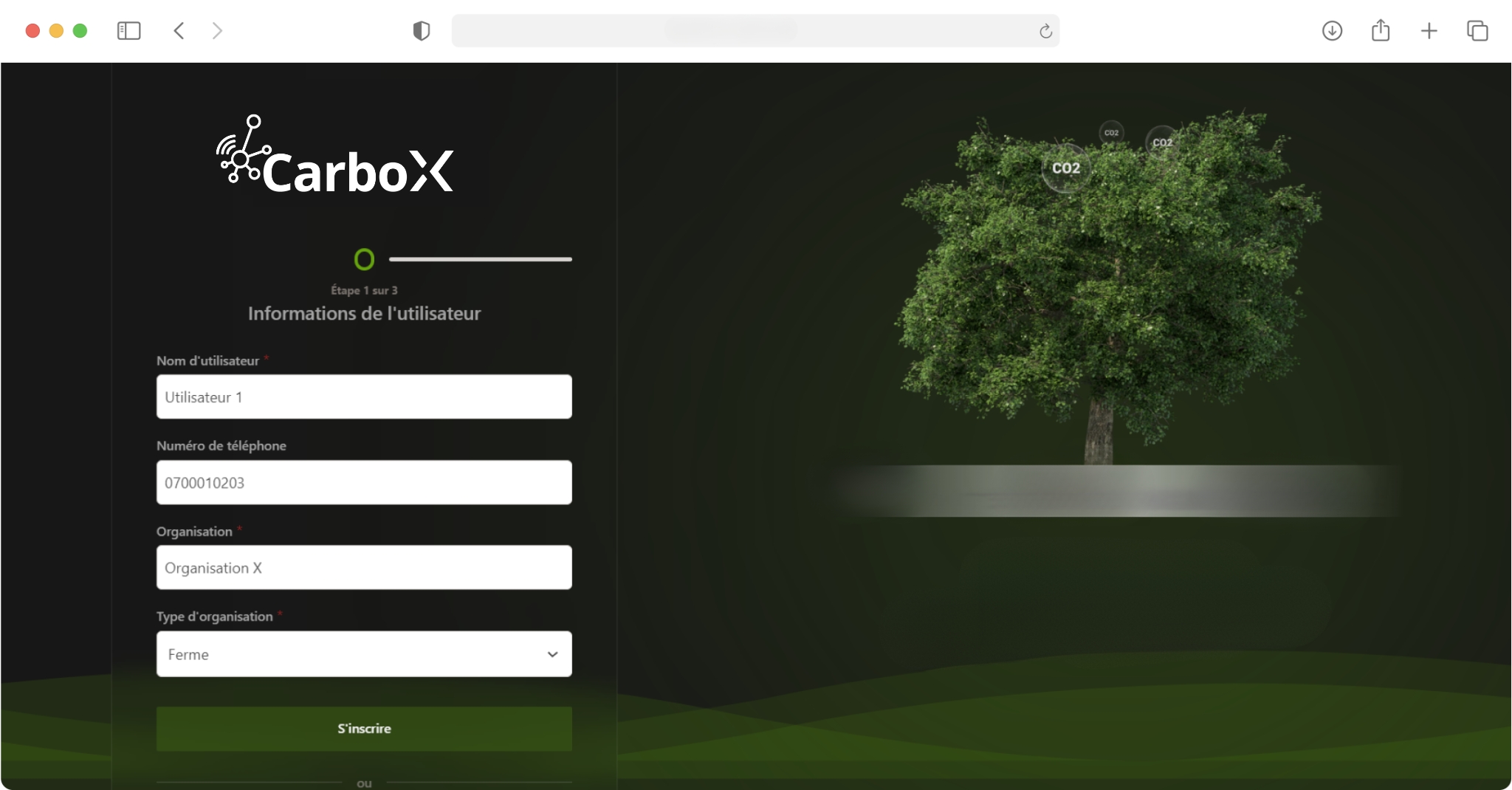Open the downloads icon in toolbar
1512x790 pixels.
tap(1332, 31)
